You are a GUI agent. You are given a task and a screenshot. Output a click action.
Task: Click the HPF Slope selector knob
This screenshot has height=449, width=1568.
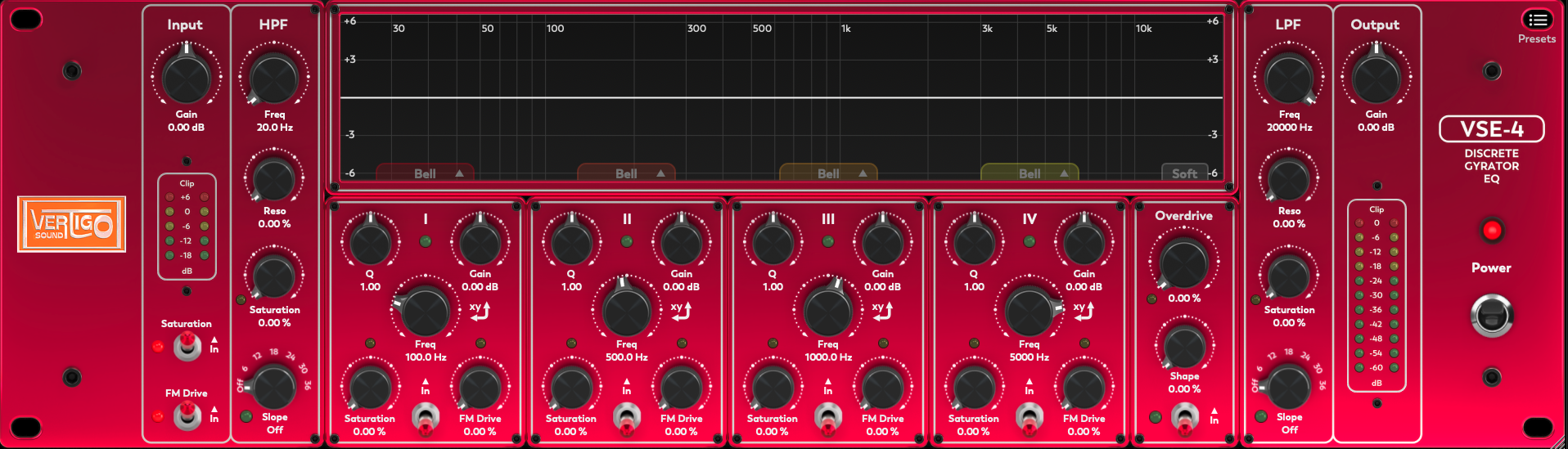coord(274,386)
